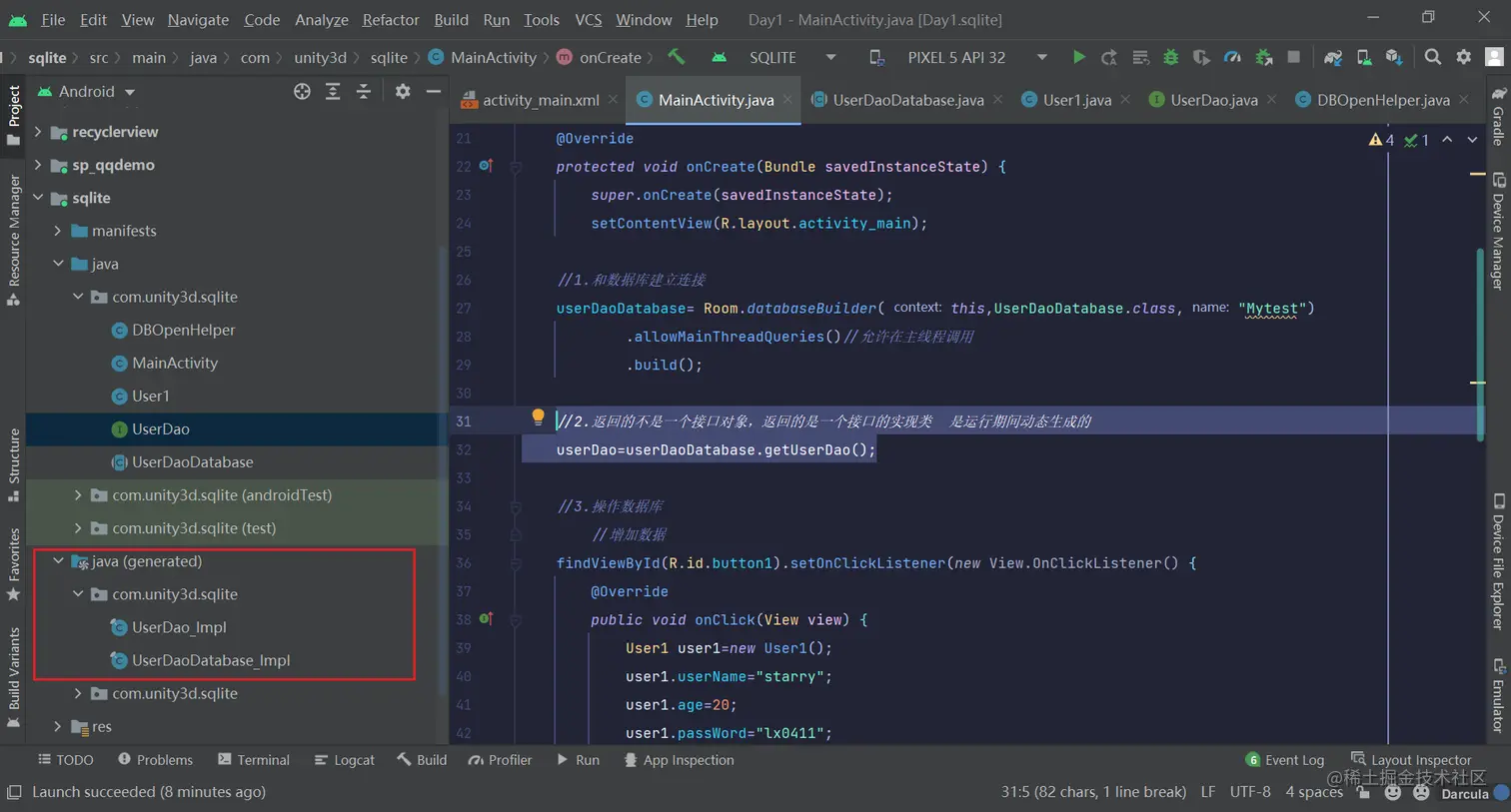
Task: Click the lightbulb intention icon on line 31
Action: click(538, 417)
